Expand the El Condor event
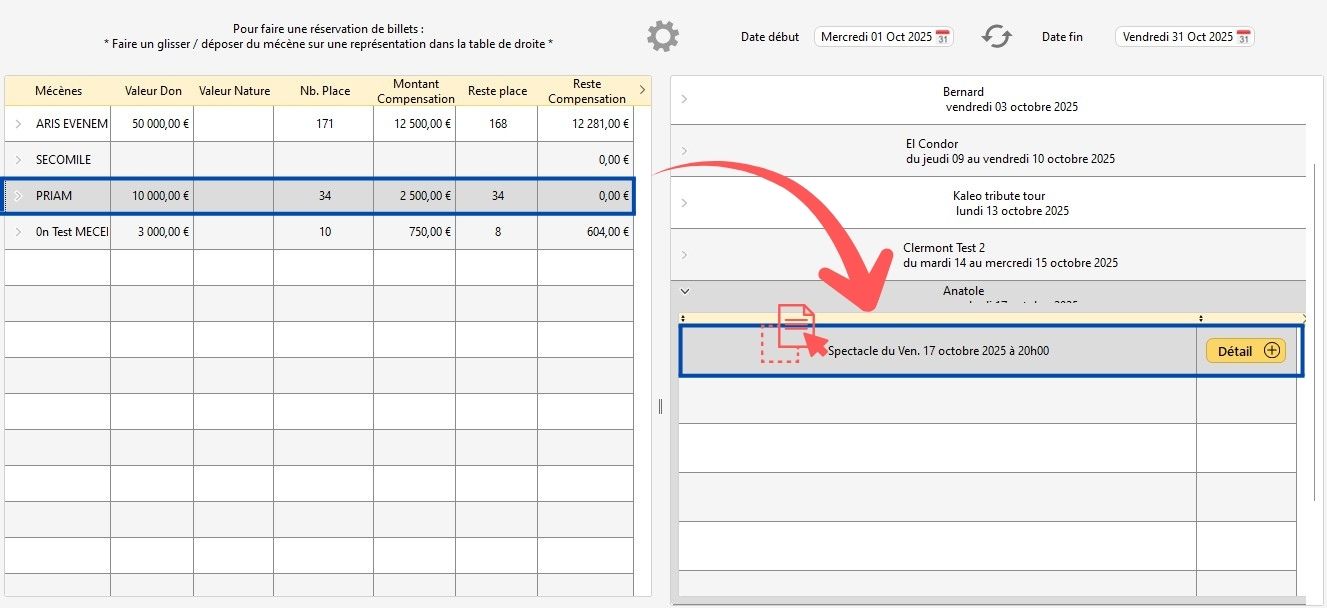Viewport: 1327px width, 608px height. 684,151
